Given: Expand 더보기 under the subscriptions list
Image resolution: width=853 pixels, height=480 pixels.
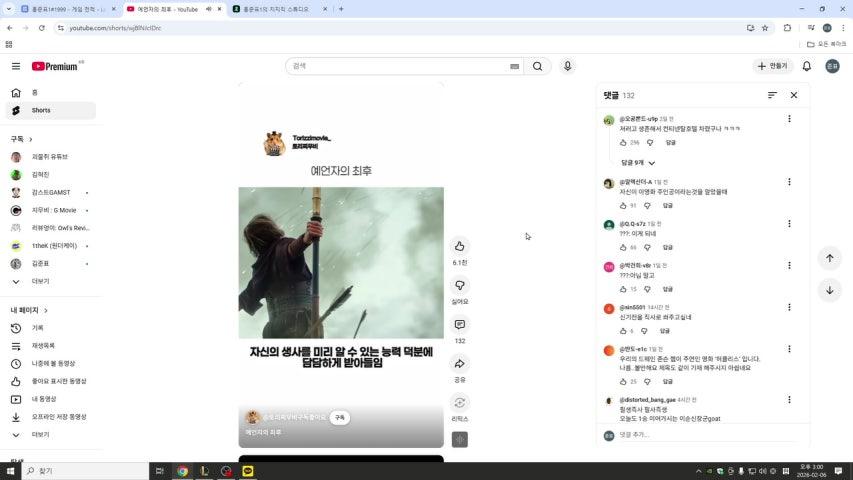Looking at the screenshot, I should (x=40, y=281).
